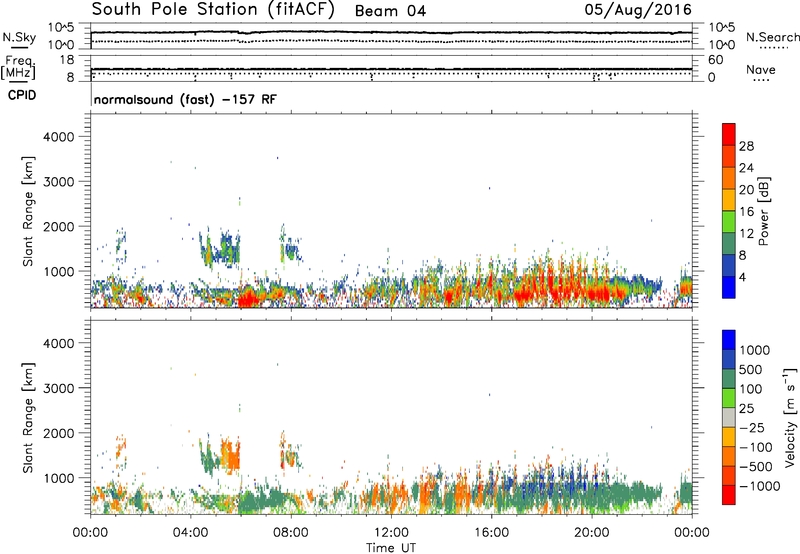Click the blue bottom segment of Power color bar

[x=729, y=287]
